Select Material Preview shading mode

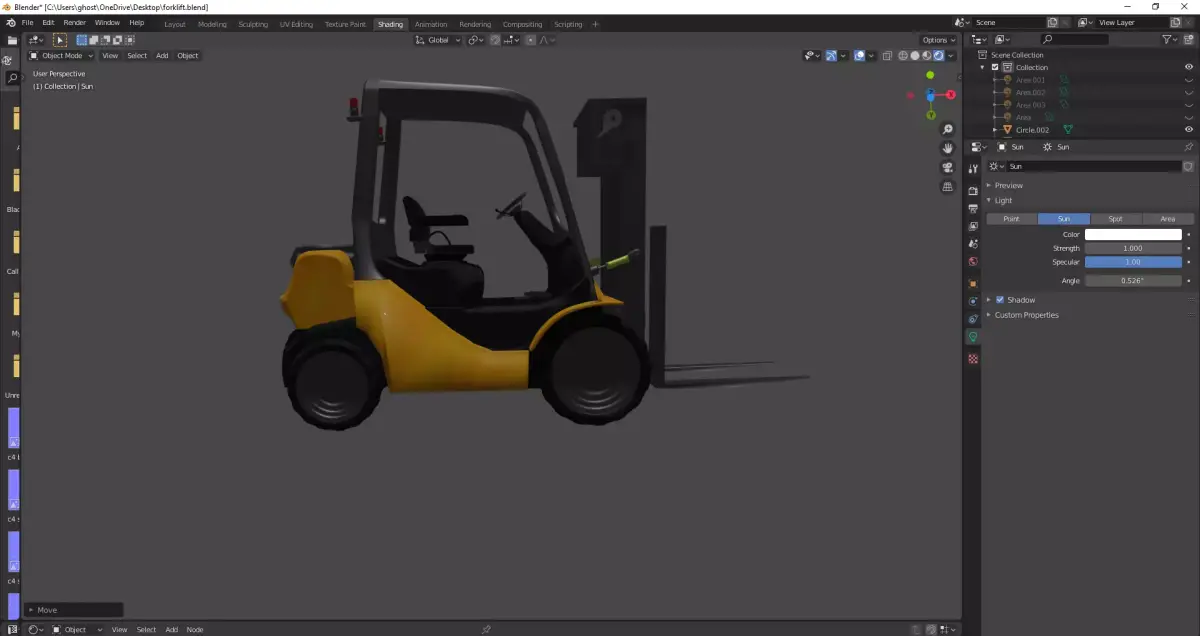click(926, 55)
